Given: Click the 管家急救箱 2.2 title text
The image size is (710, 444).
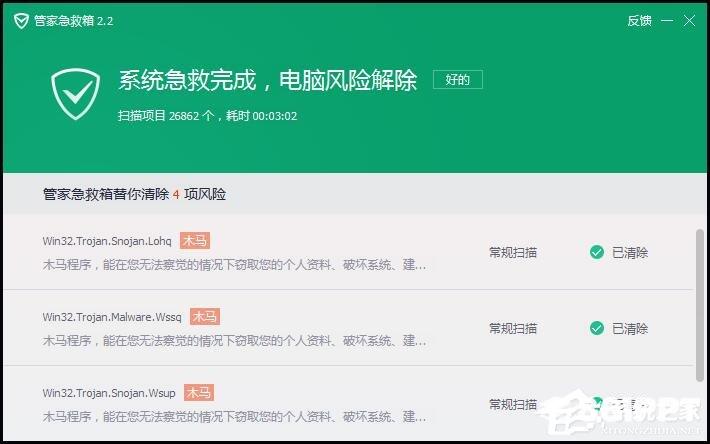Looking at the screenshot, I should 73,21.
